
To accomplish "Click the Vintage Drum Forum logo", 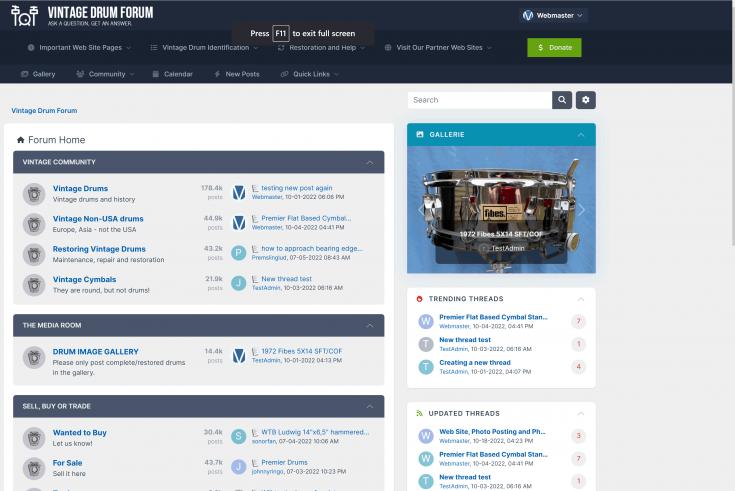I will click(84, 15).
